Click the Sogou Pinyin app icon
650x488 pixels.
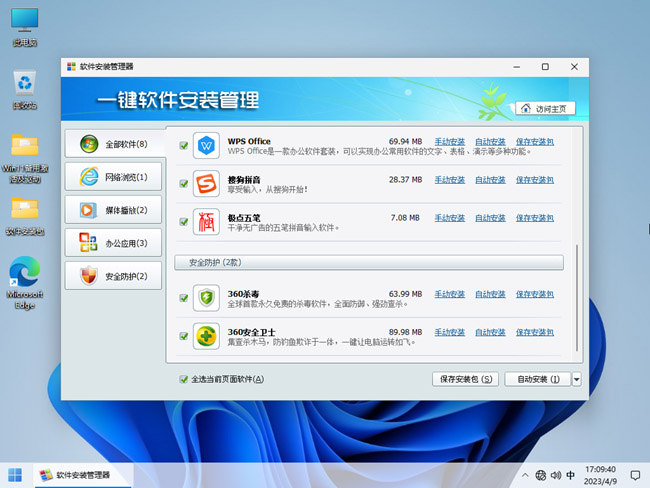click(x=206, y=184)
